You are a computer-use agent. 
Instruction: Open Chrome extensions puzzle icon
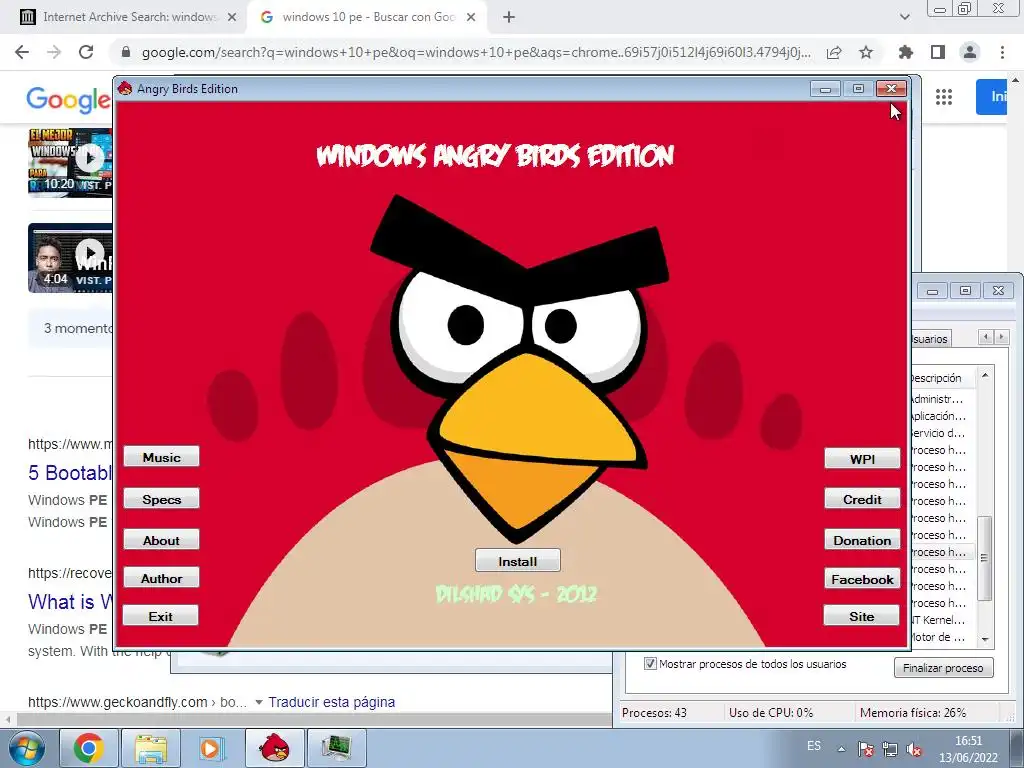(x=906, y=52)
